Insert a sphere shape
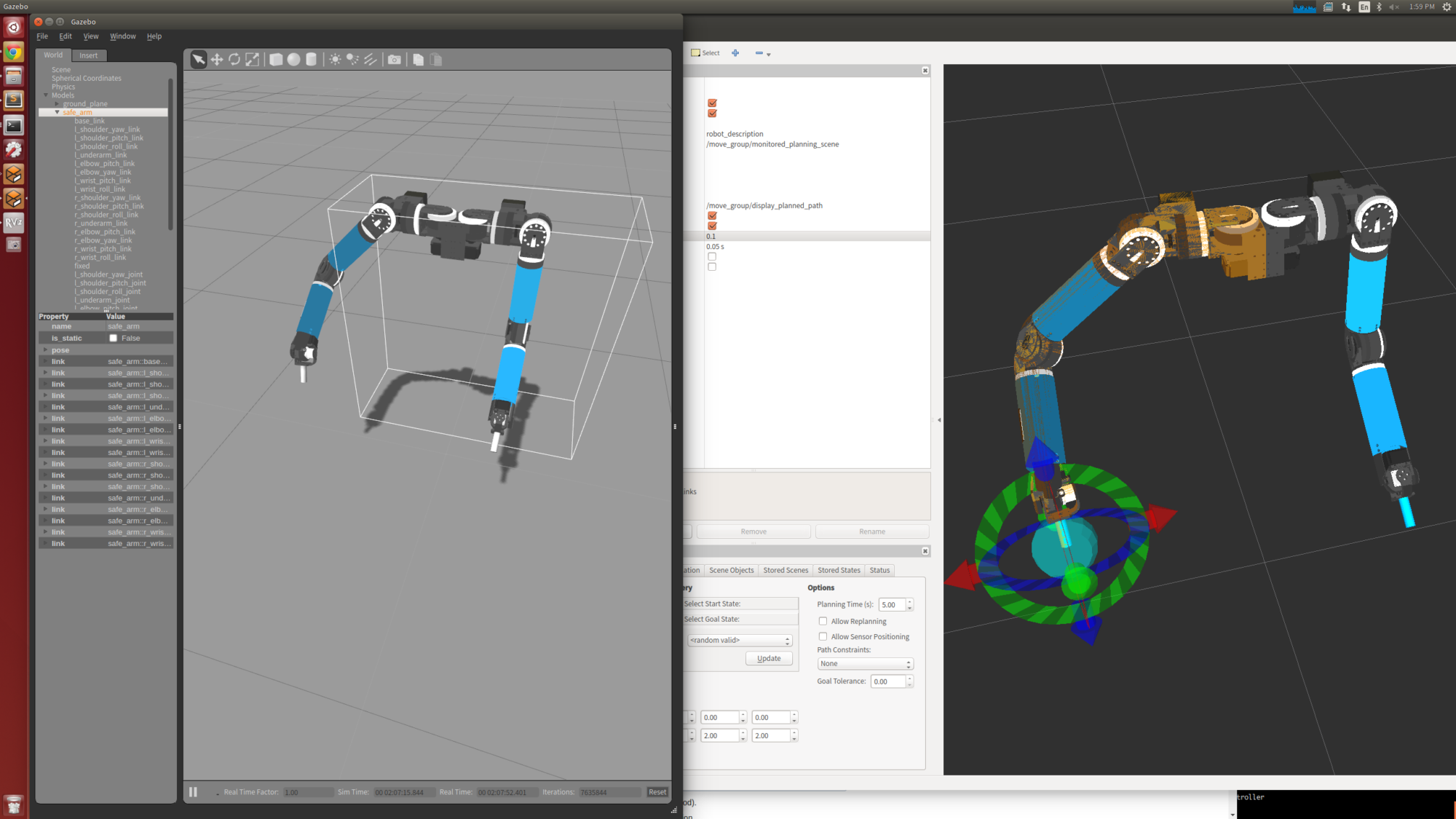Viewport: 1456px width, 819px height. tap(293, 60)
